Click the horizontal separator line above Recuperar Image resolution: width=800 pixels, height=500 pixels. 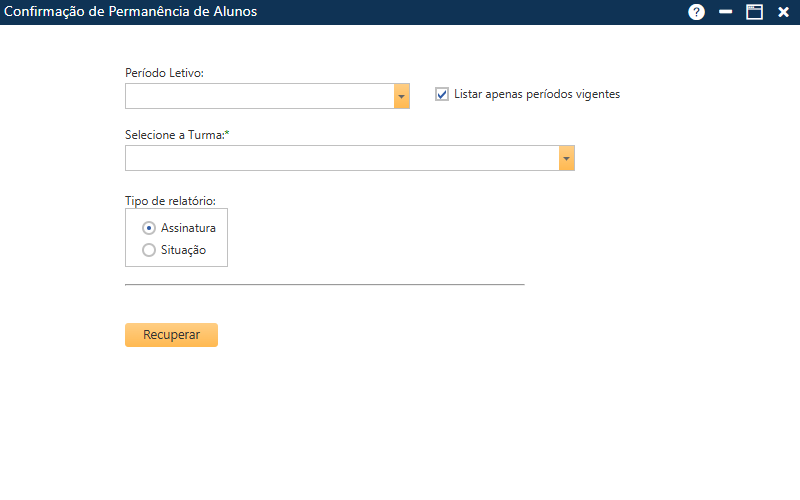pos(324,284)
